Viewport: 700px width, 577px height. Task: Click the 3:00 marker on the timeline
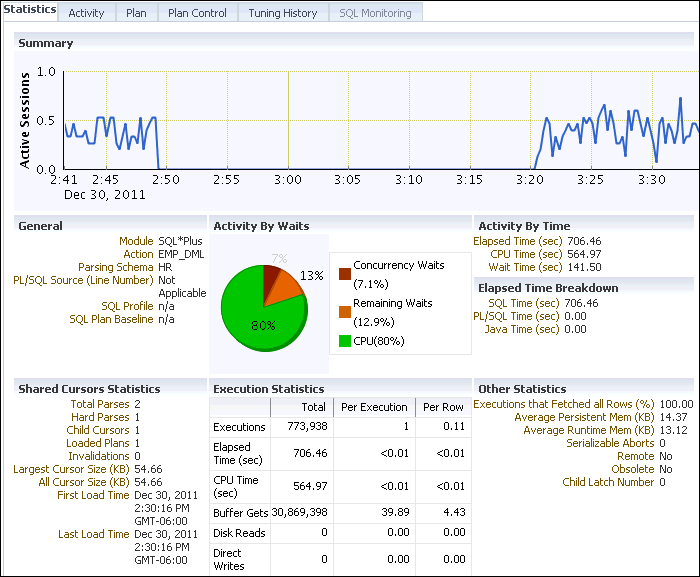tap(288, 180)
